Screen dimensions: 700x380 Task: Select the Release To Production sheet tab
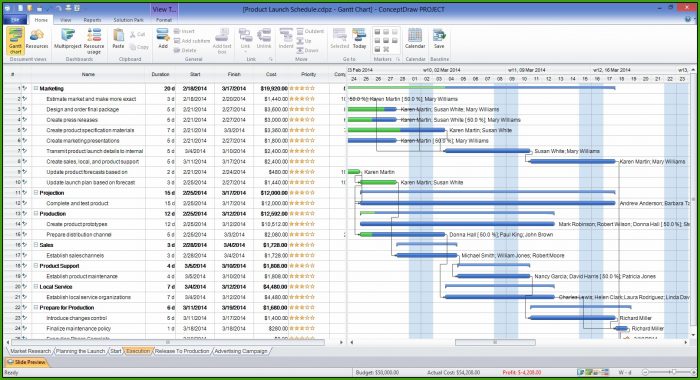(x=182, y=351)
